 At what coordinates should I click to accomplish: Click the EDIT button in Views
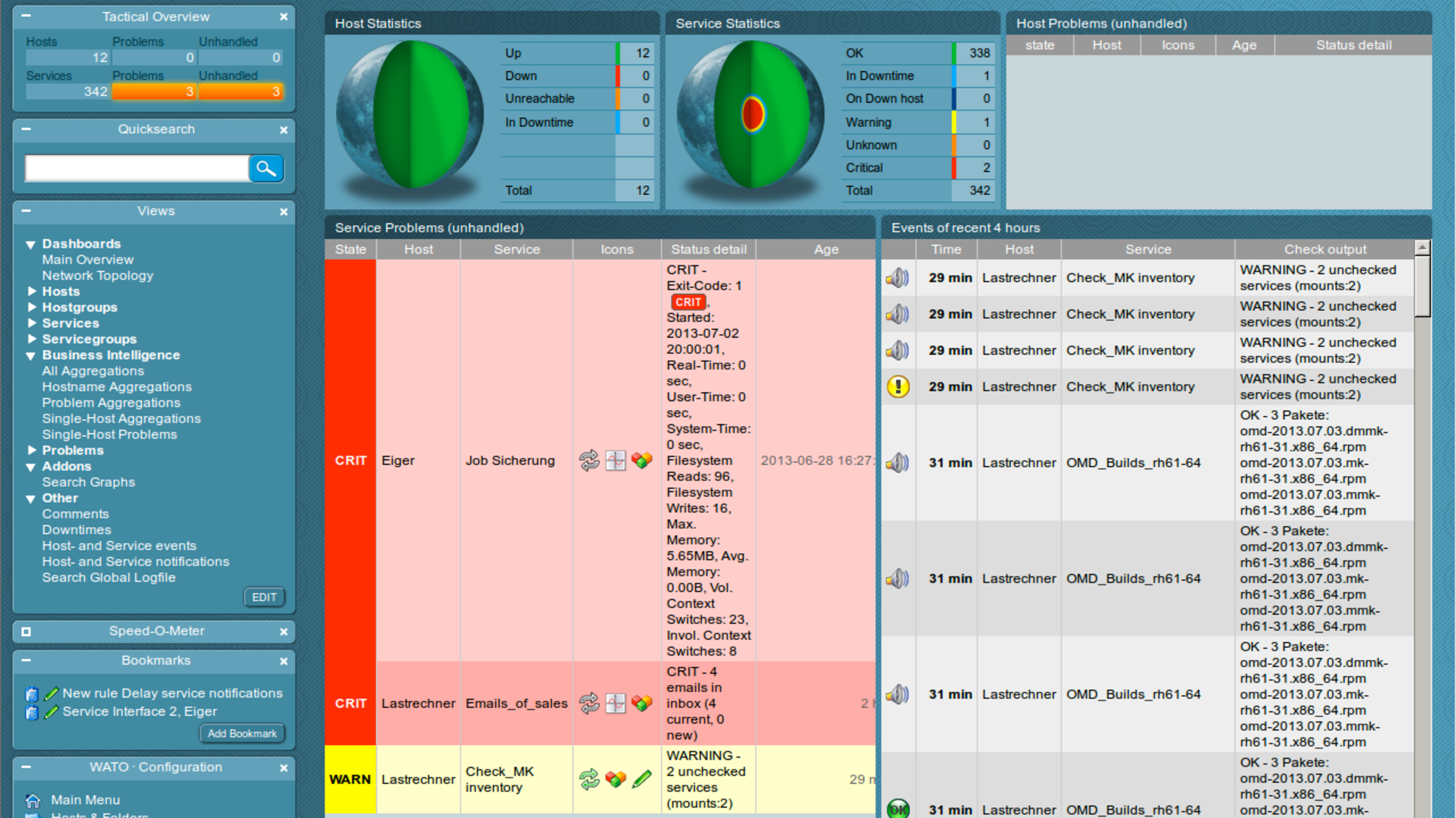pos(264,597)
